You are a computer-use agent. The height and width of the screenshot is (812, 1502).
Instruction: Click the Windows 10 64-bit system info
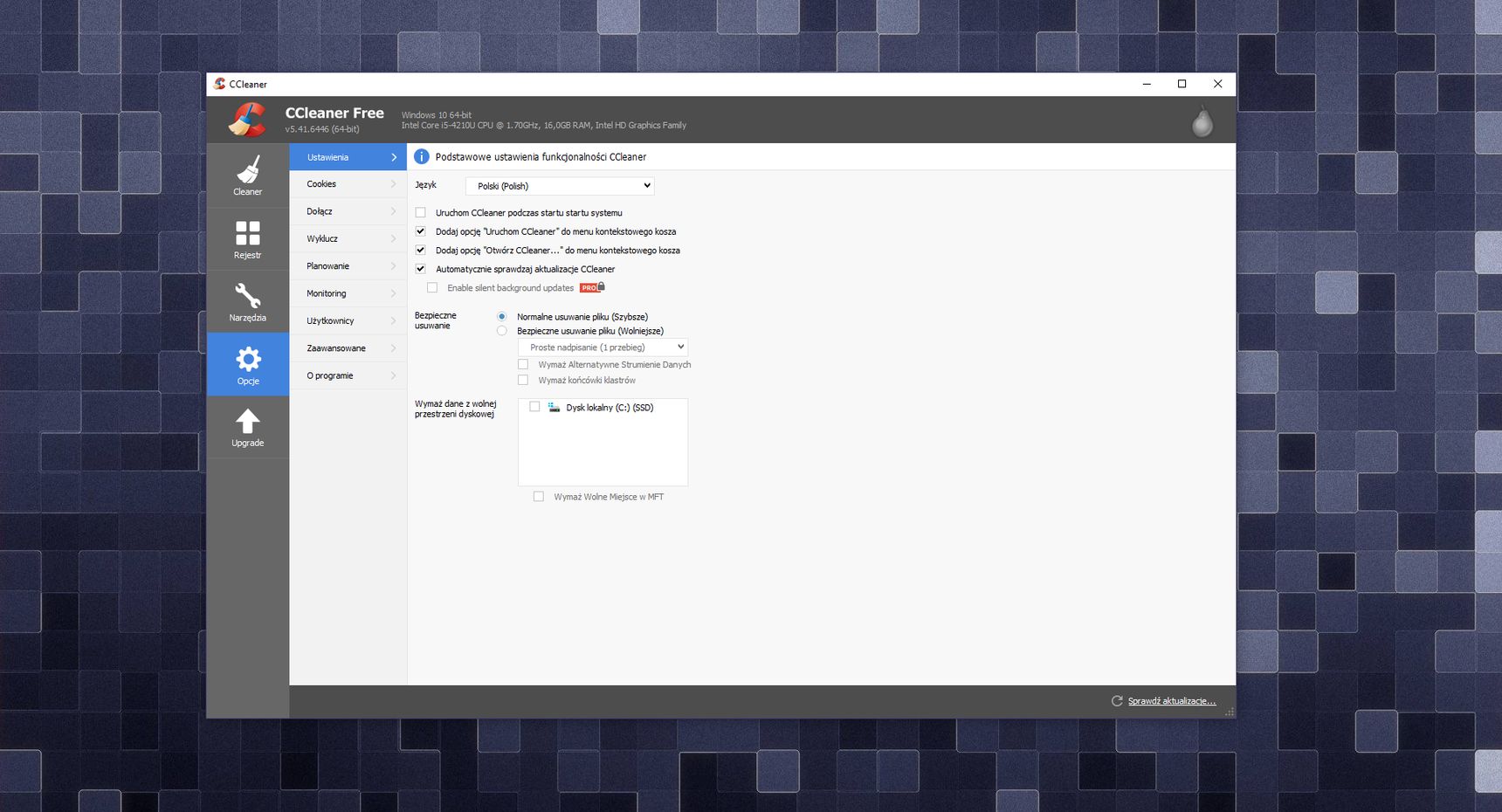click(x=437, y=115)
